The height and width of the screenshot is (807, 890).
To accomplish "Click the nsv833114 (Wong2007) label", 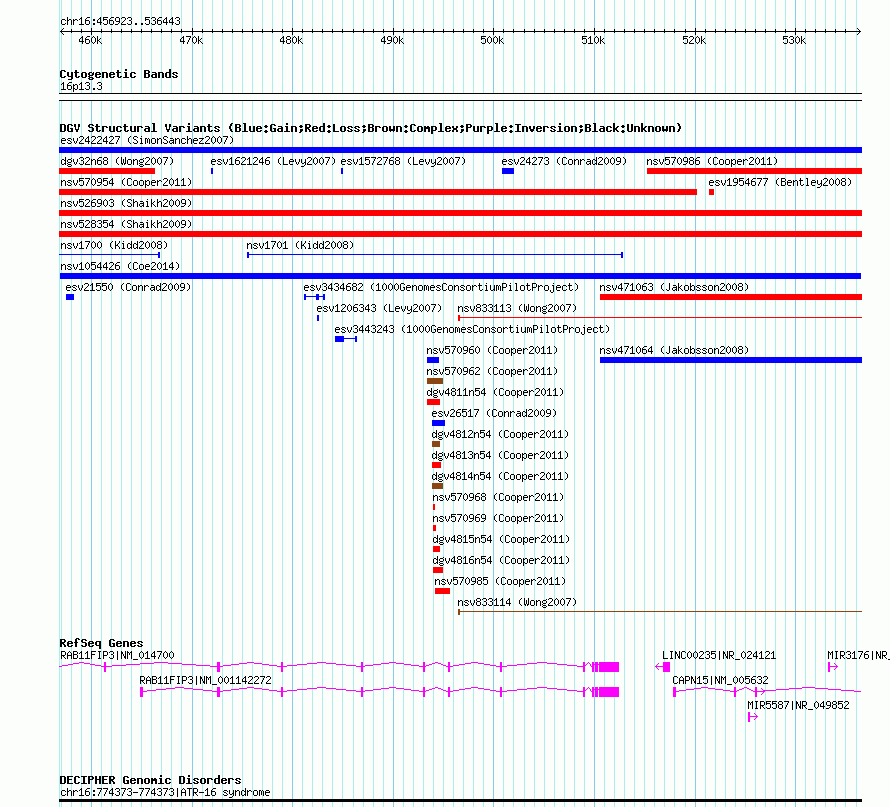I will (x=517, y=602).
